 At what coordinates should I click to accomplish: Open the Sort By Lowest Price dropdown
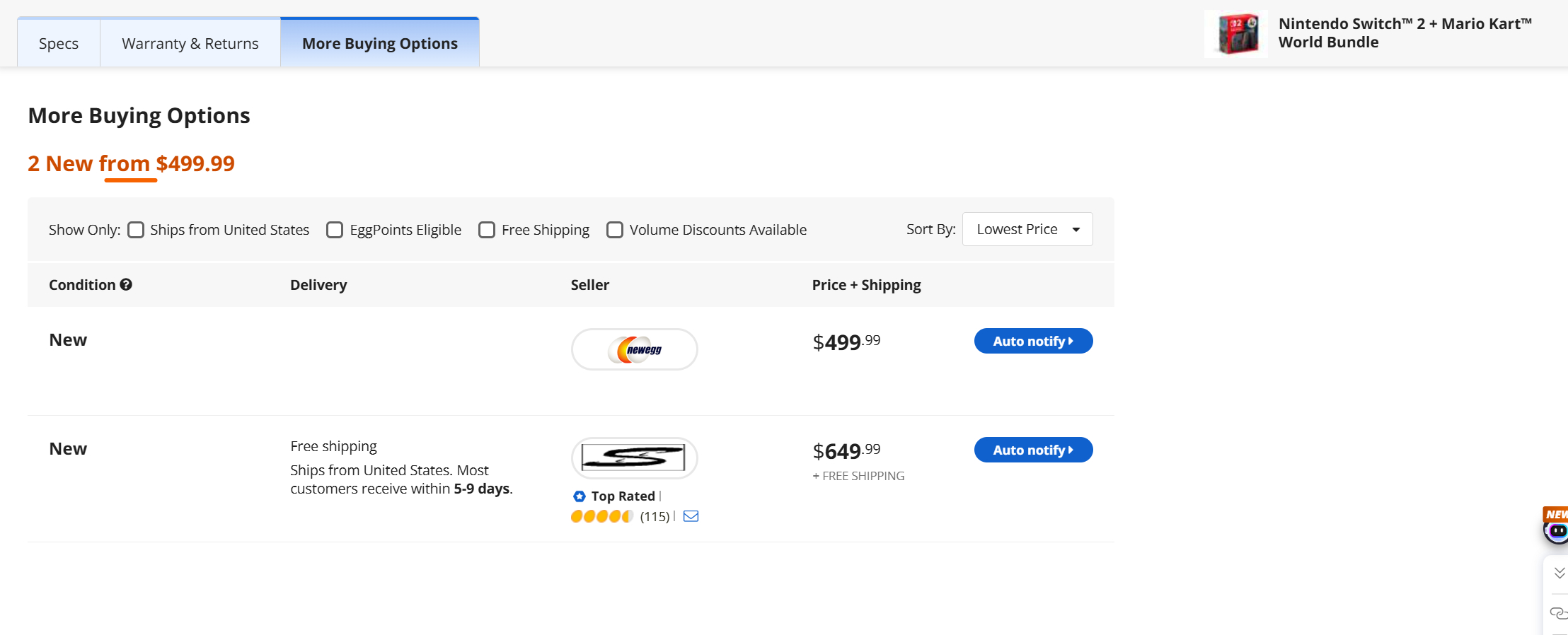point(1027,229)
